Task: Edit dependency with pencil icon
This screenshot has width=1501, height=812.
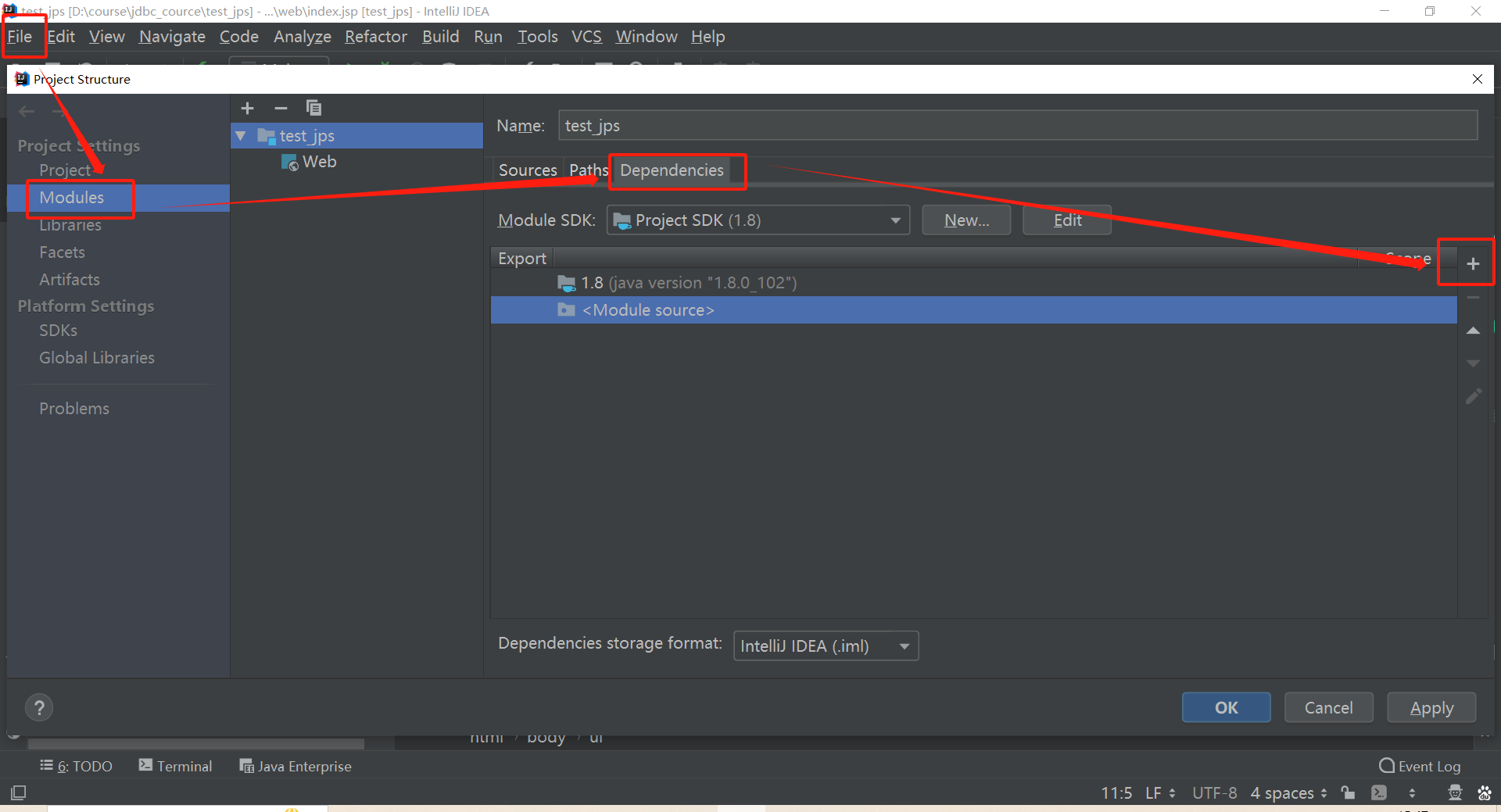Action: coord(1473,397)
